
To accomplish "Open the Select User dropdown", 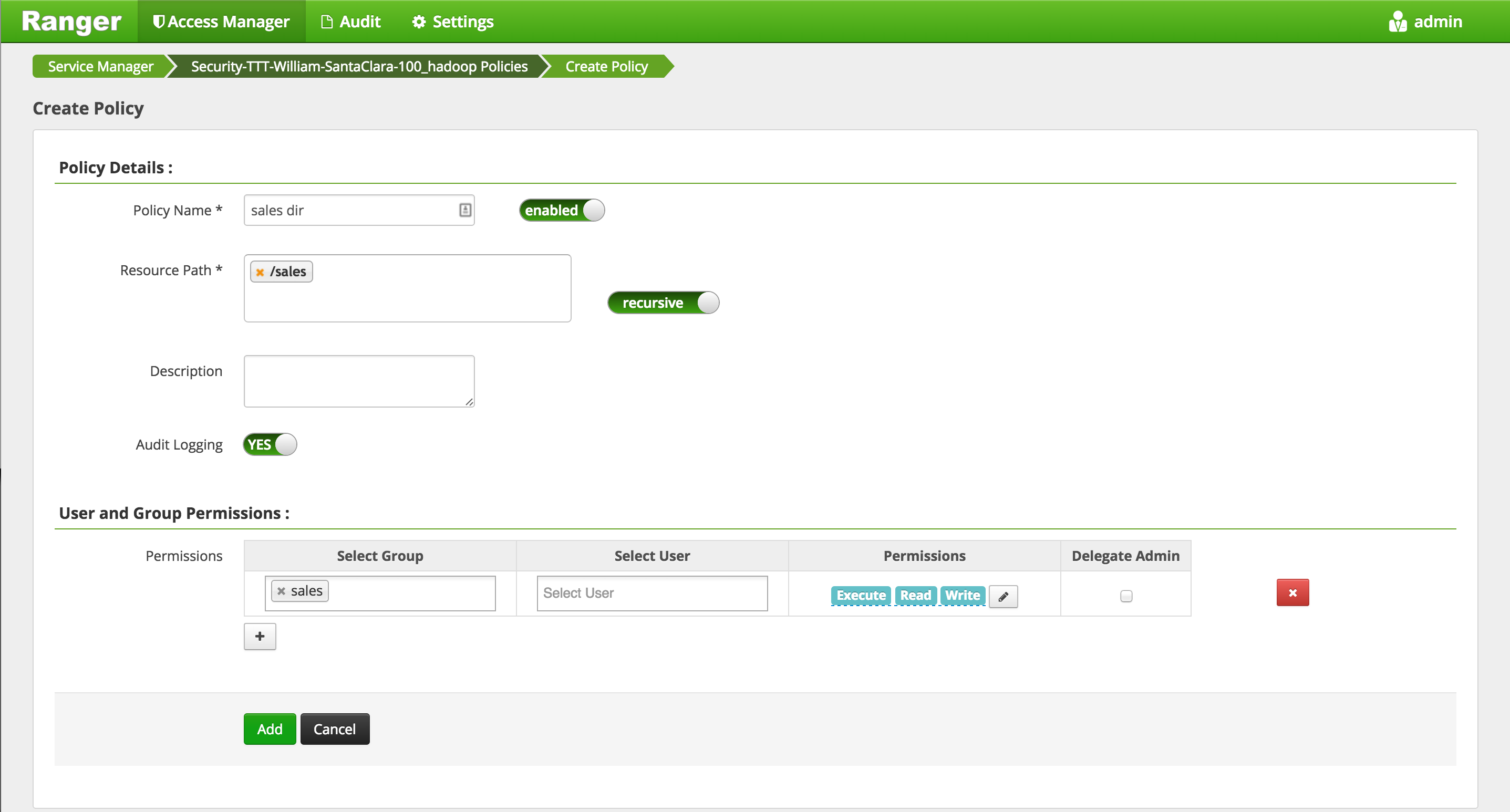I will point(652,594).
